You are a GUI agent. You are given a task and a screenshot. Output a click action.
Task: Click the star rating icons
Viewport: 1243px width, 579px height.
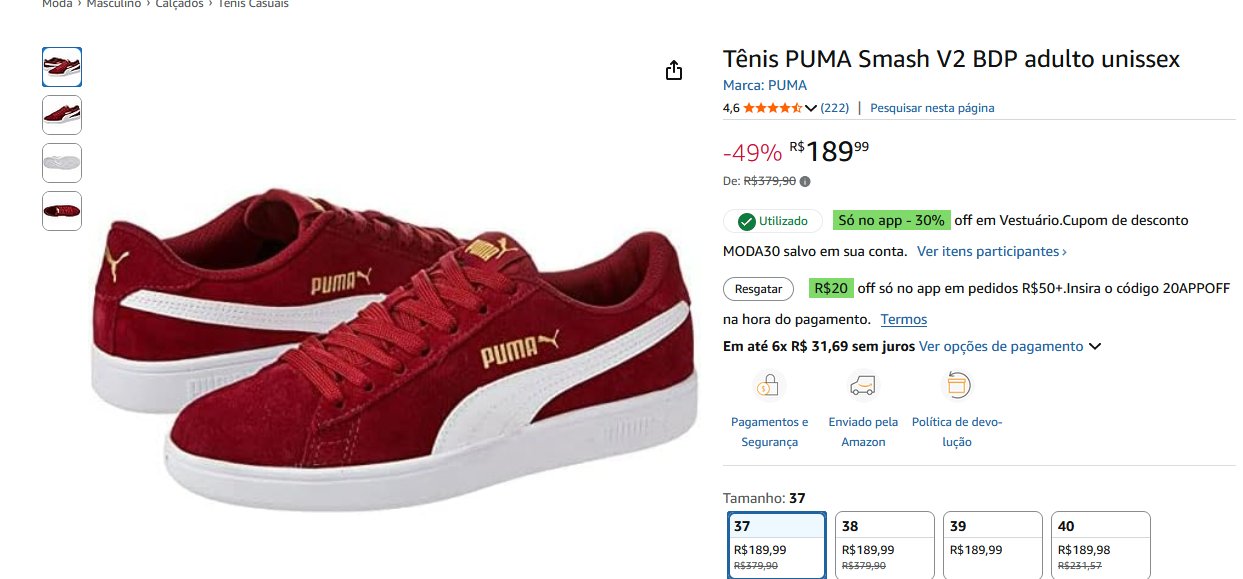772,108
